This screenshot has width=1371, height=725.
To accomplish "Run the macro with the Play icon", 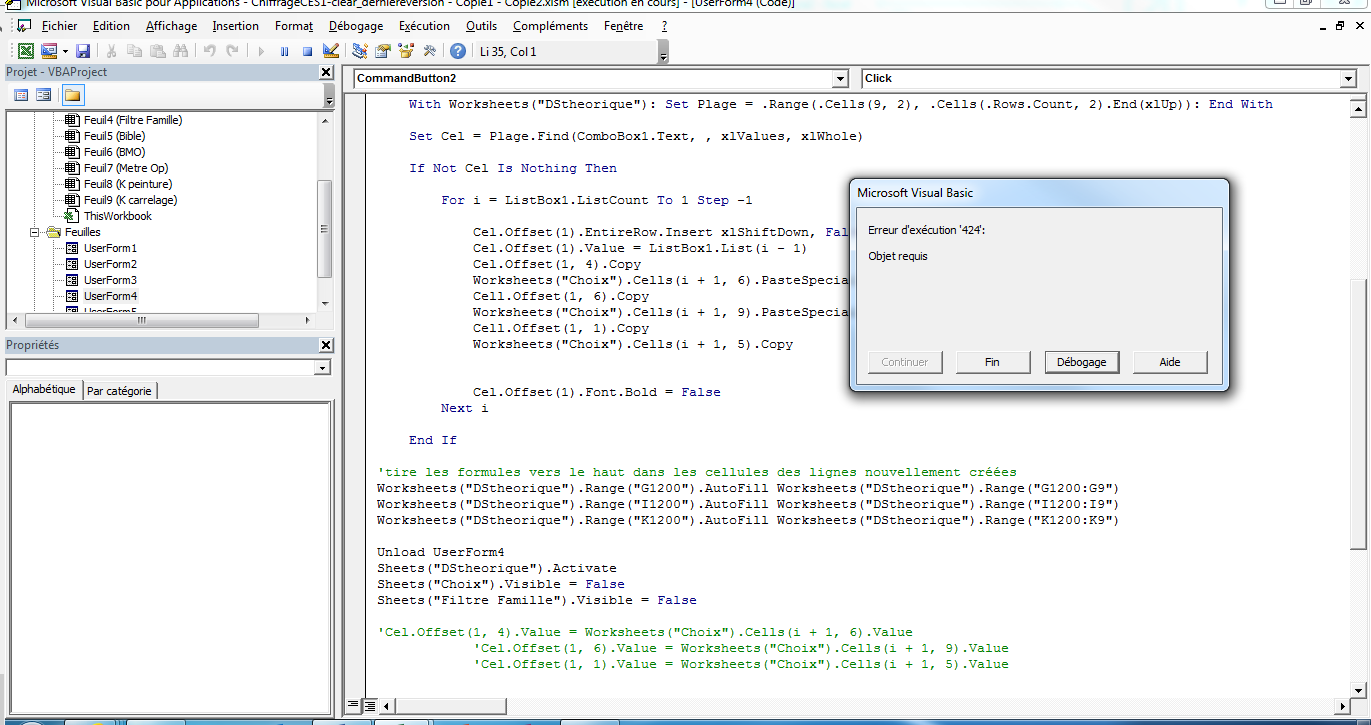I will point(261,51).
